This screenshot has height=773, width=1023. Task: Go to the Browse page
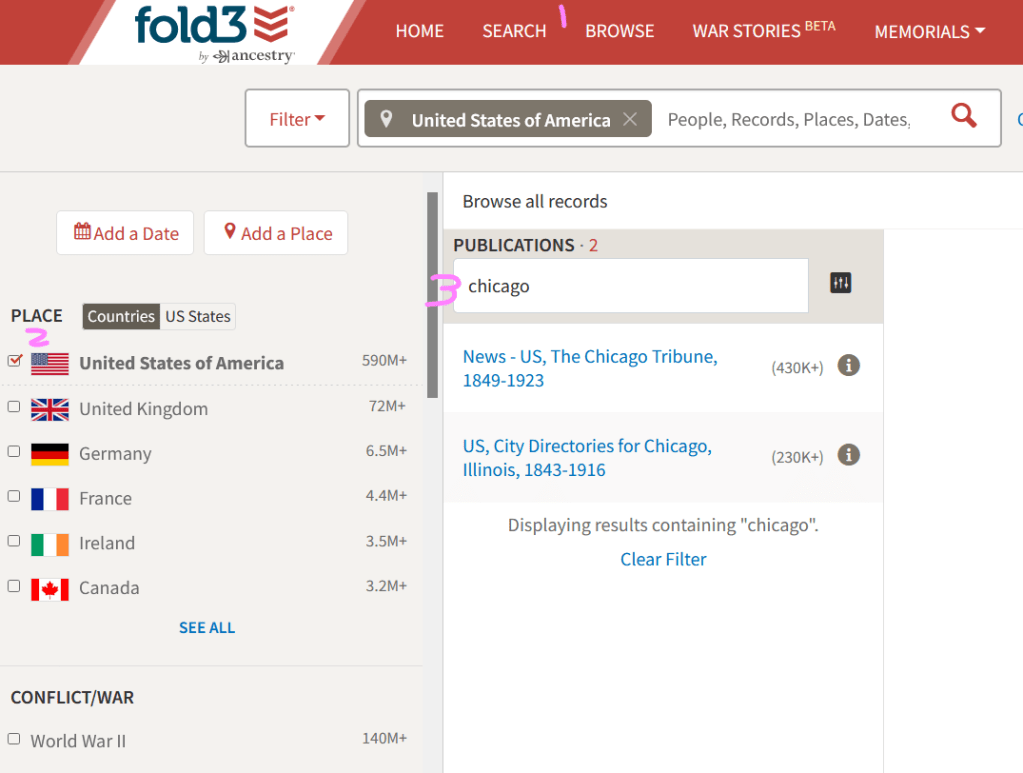[x=619, y=31]
